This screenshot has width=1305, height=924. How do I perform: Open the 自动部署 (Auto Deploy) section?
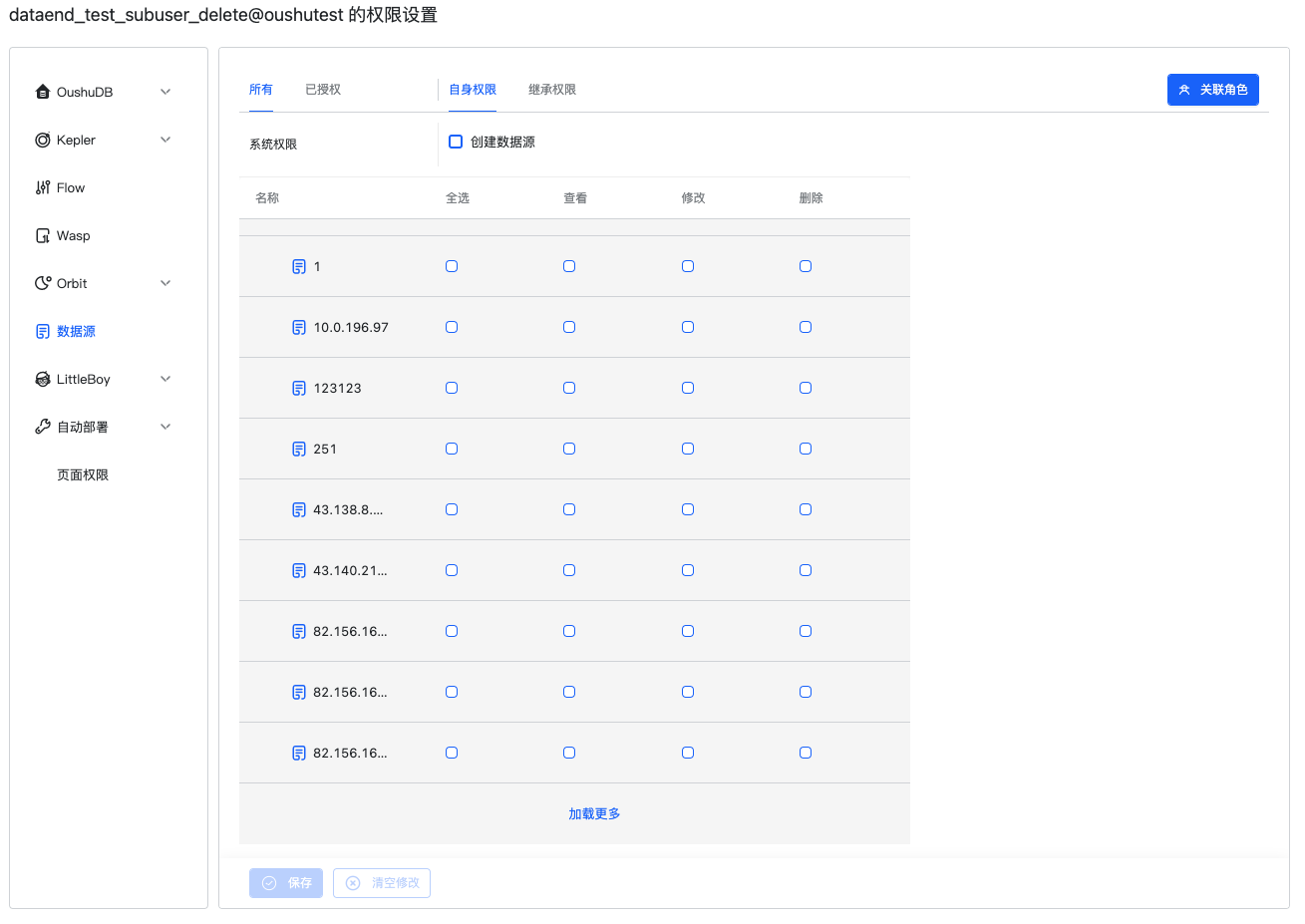click(x=80, y=427)
